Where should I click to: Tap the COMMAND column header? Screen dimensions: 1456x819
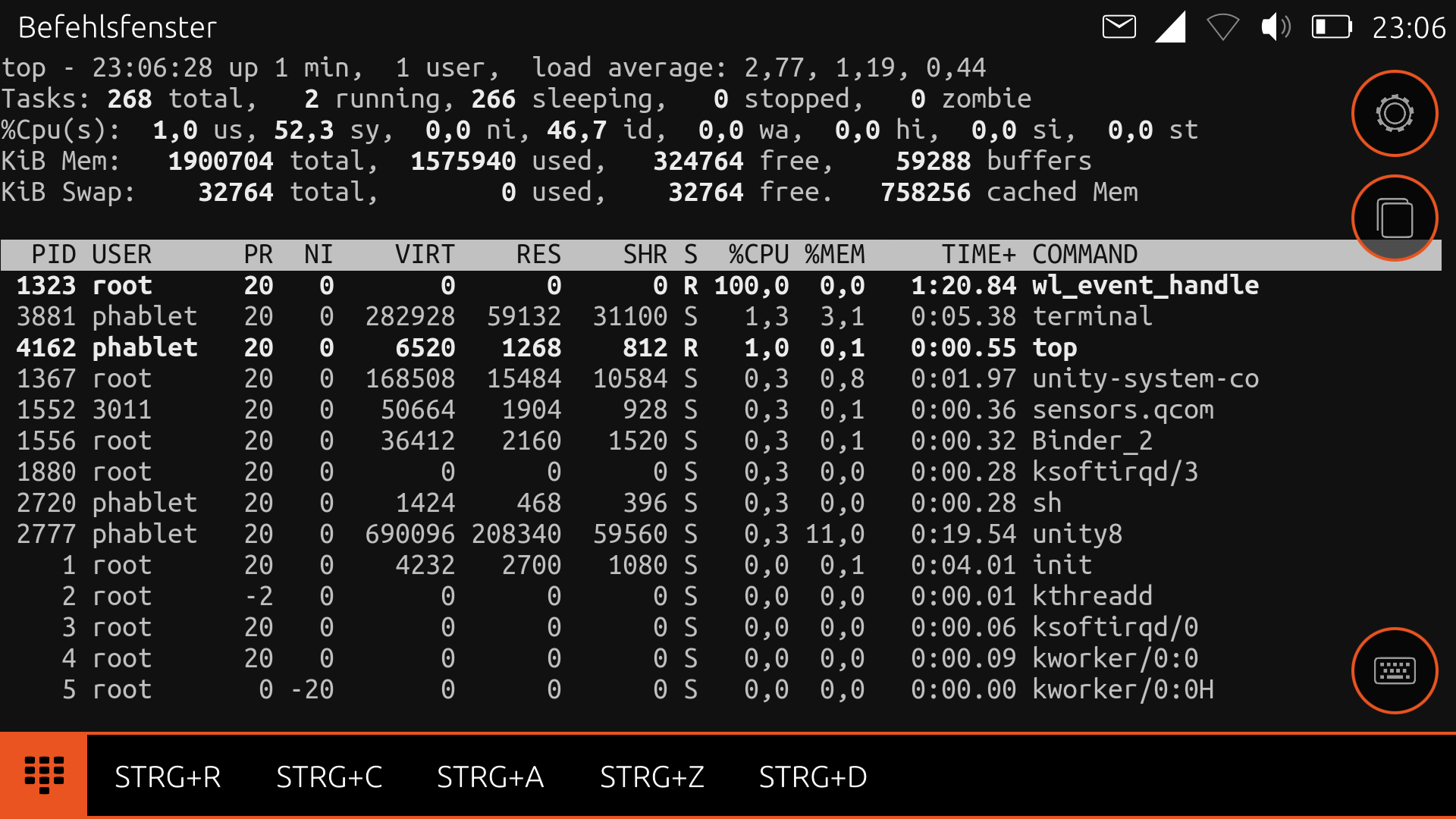(1084, 255)
